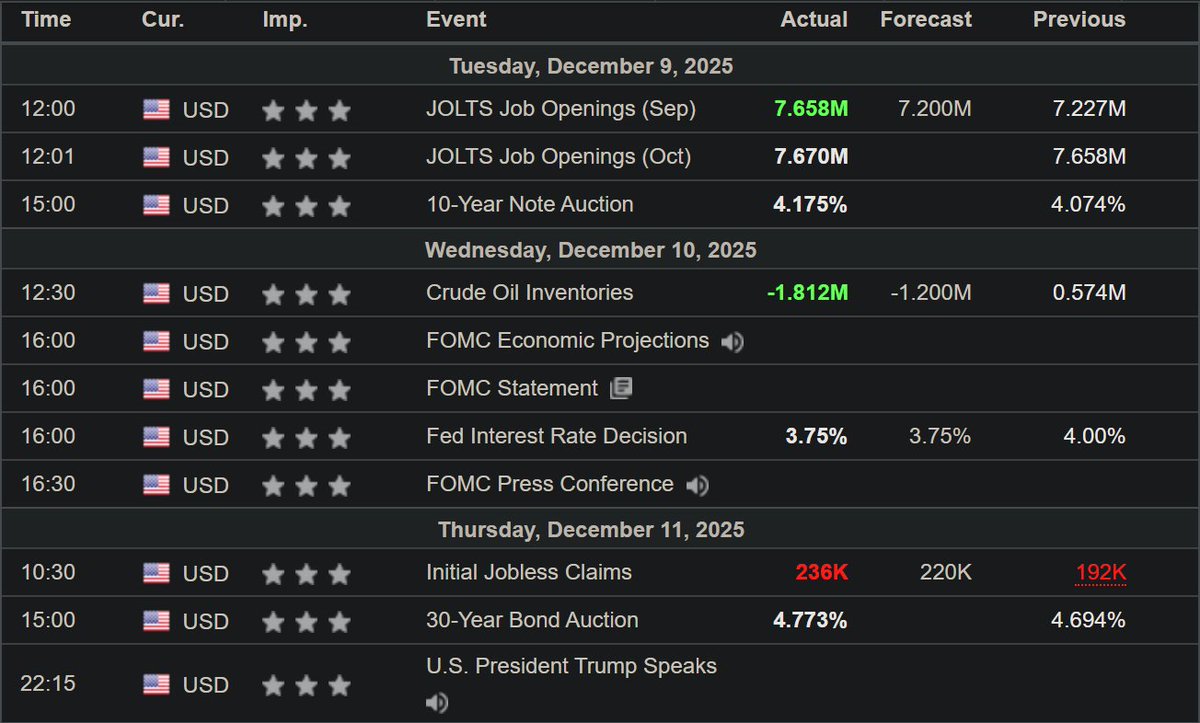This screenshot has width=1200, height=723.
Task: Click speaker icon beside FOMC Press Conference
Action: (697, 486)
